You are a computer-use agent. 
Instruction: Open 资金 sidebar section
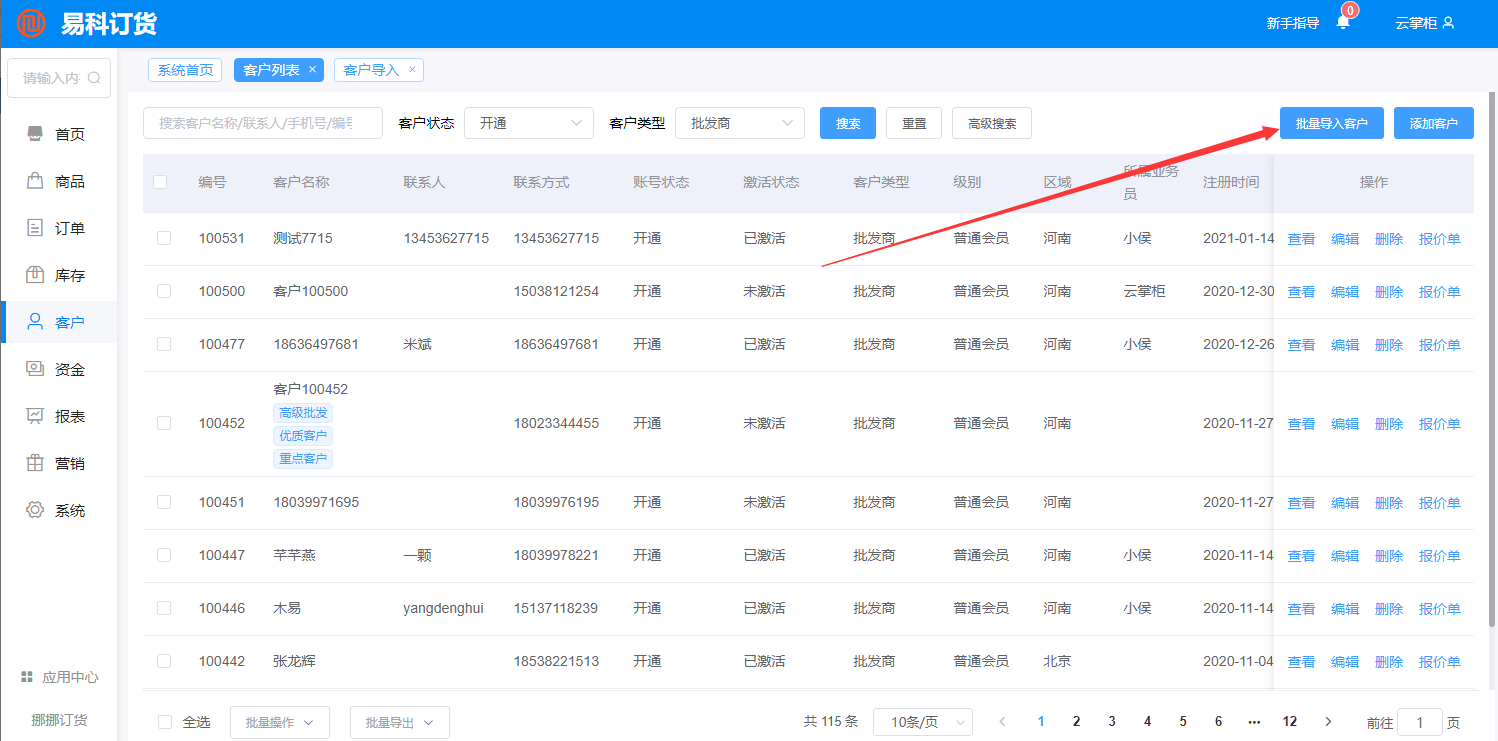(58, 369)
